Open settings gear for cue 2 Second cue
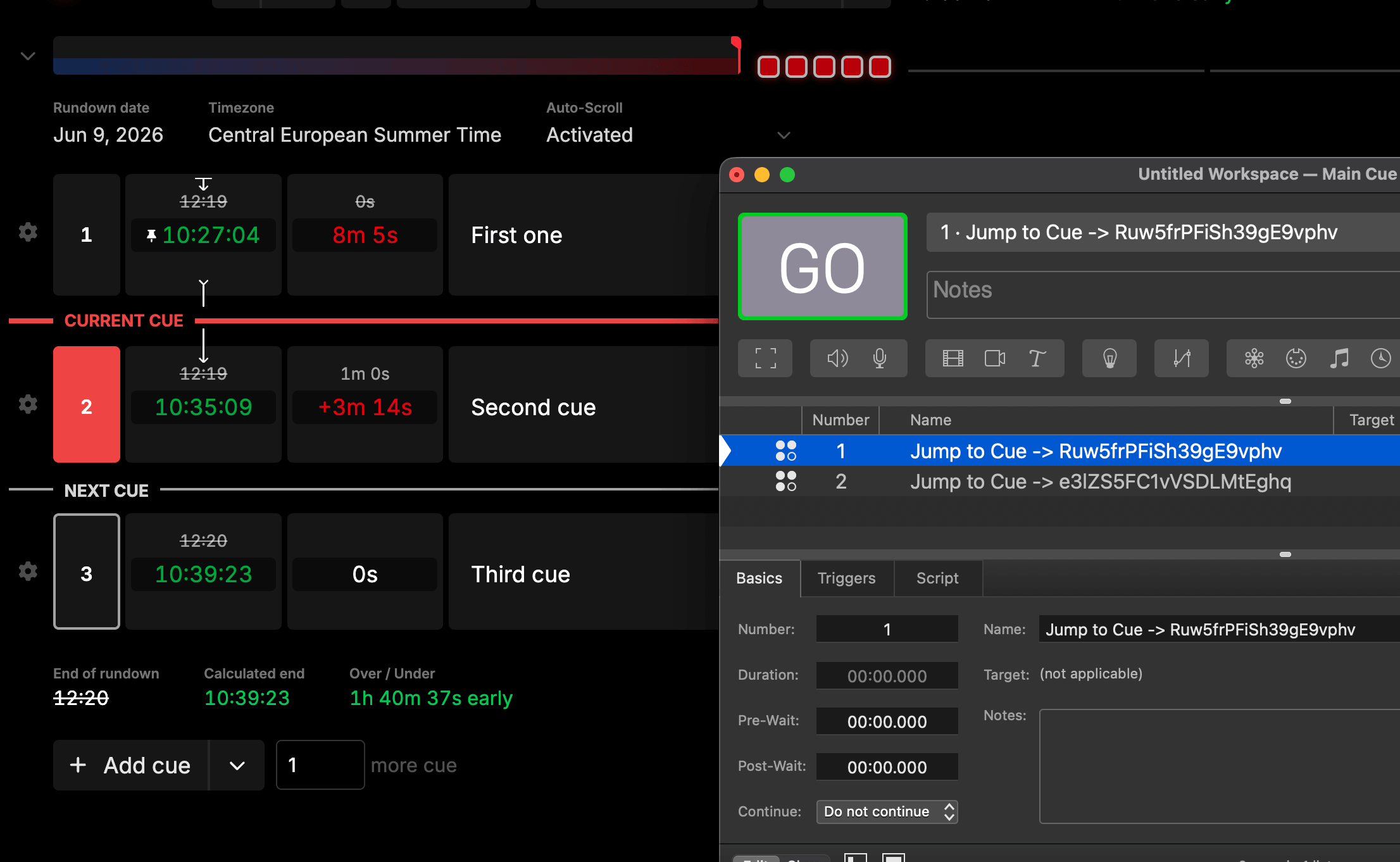The height and width of the screenshot is (862, 1400). pos(28,404)
